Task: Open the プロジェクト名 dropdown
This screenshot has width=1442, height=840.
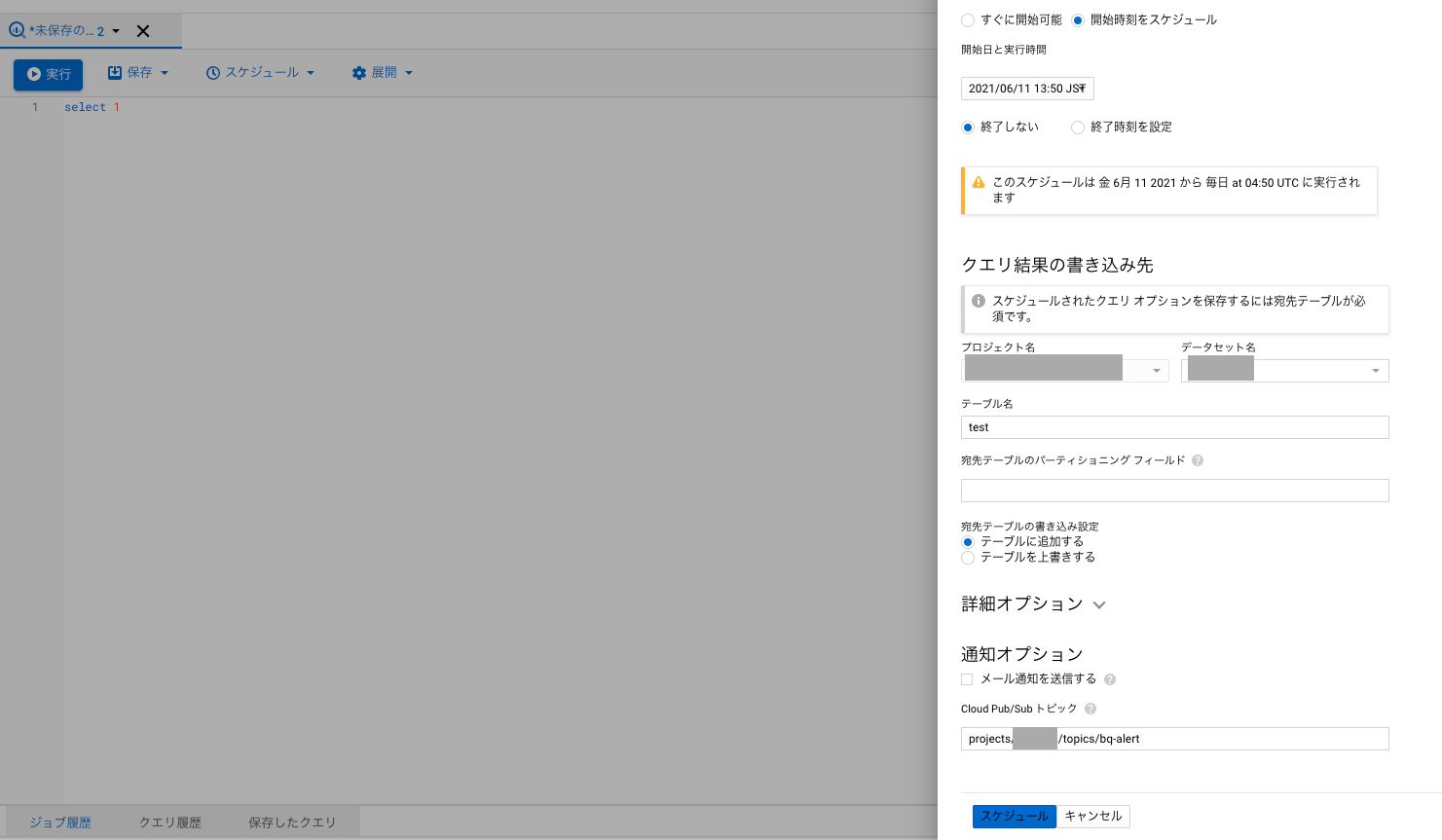Action: tap(1156, 371)
